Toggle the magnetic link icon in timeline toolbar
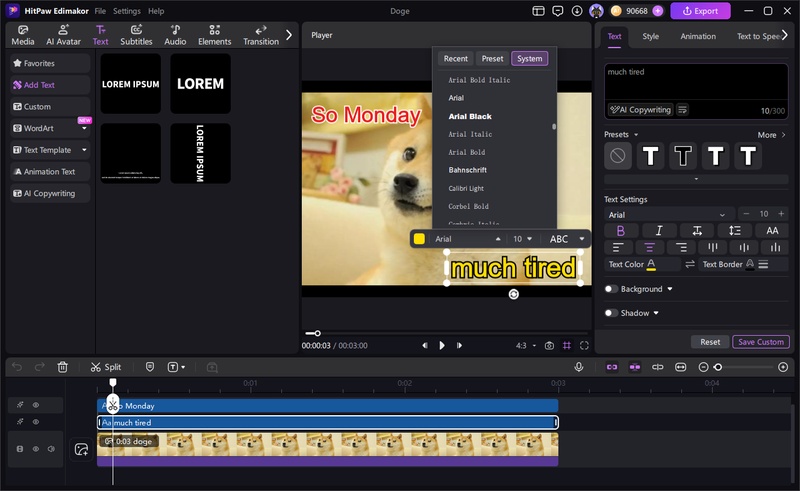The height and width of the screenshot is (491, 800). [x=612, y=367]
